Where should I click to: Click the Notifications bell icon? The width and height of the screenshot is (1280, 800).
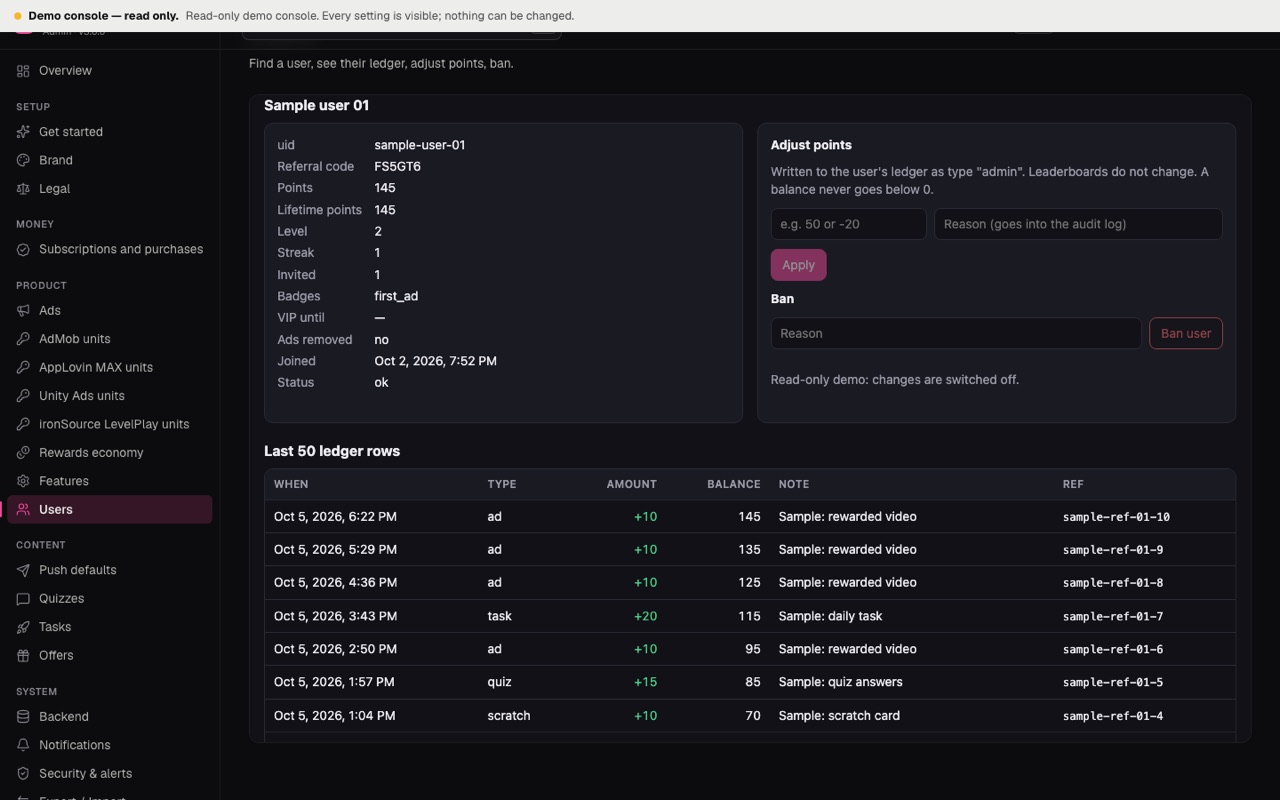pos(23,746)
